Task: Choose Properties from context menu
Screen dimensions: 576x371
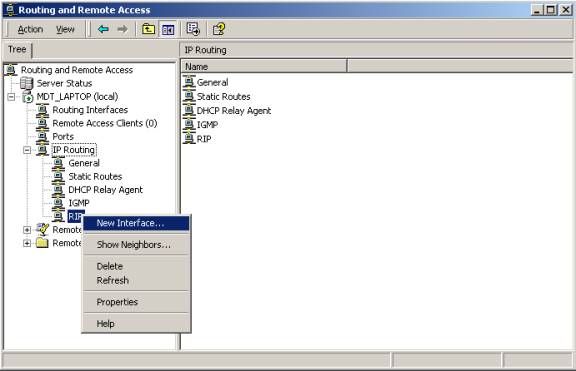Action: [136, 302]
